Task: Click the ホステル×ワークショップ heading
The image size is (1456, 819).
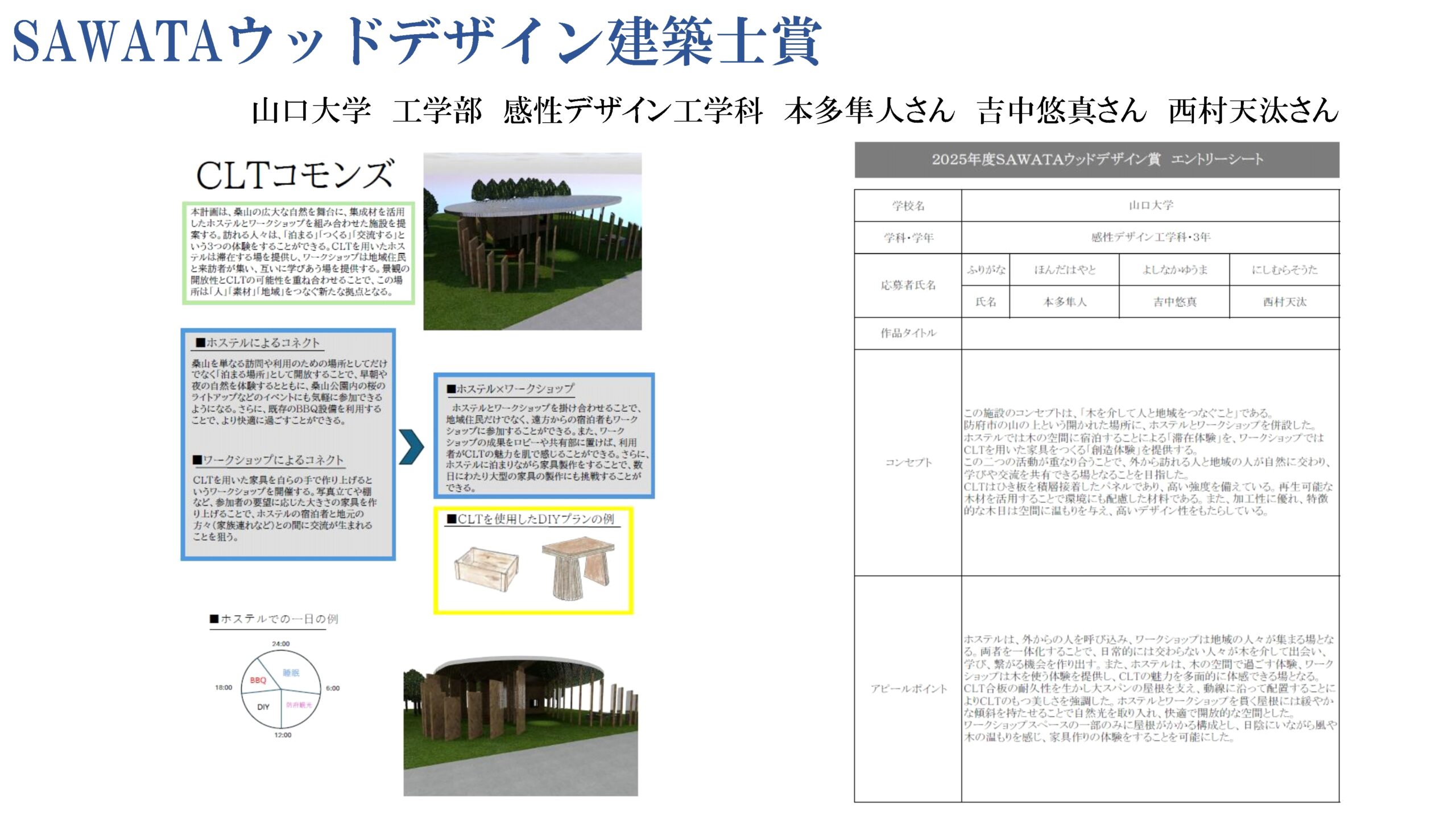Action: (510, 389)
